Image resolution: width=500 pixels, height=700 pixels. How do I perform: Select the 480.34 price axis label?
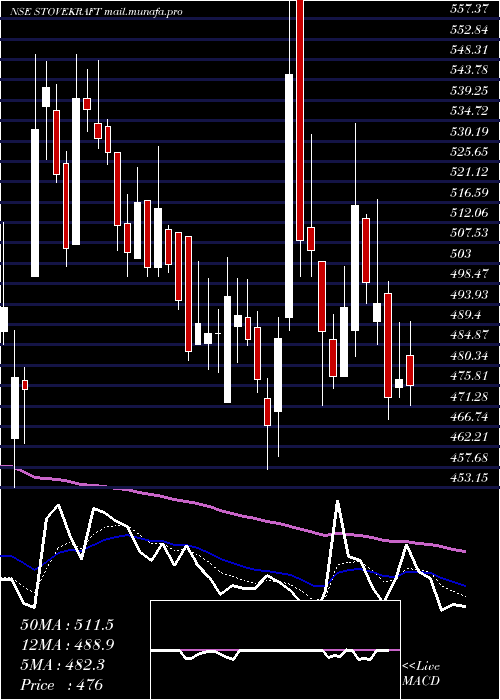469,355
